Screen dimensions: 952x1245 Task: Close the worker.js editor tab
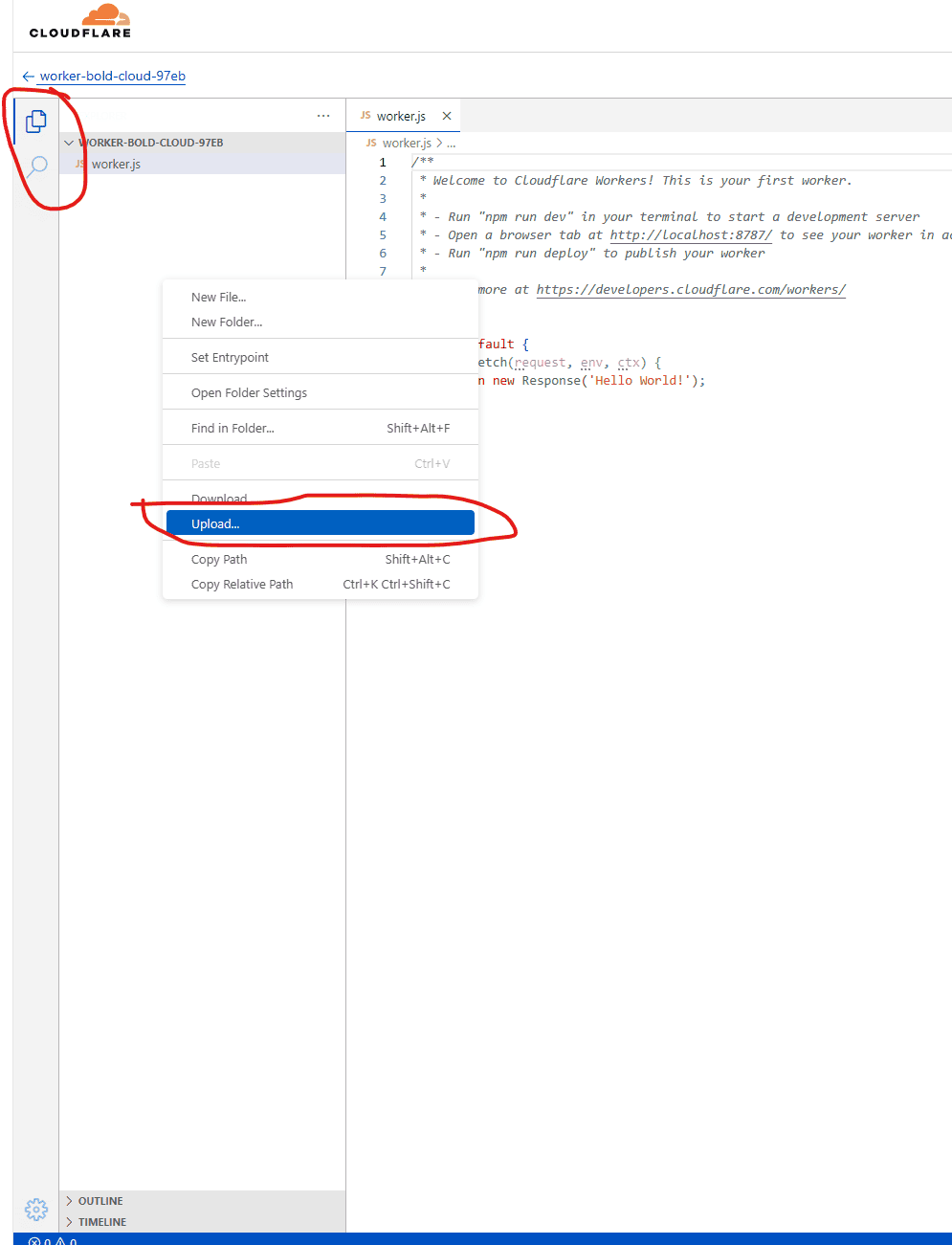click(447, 116)
